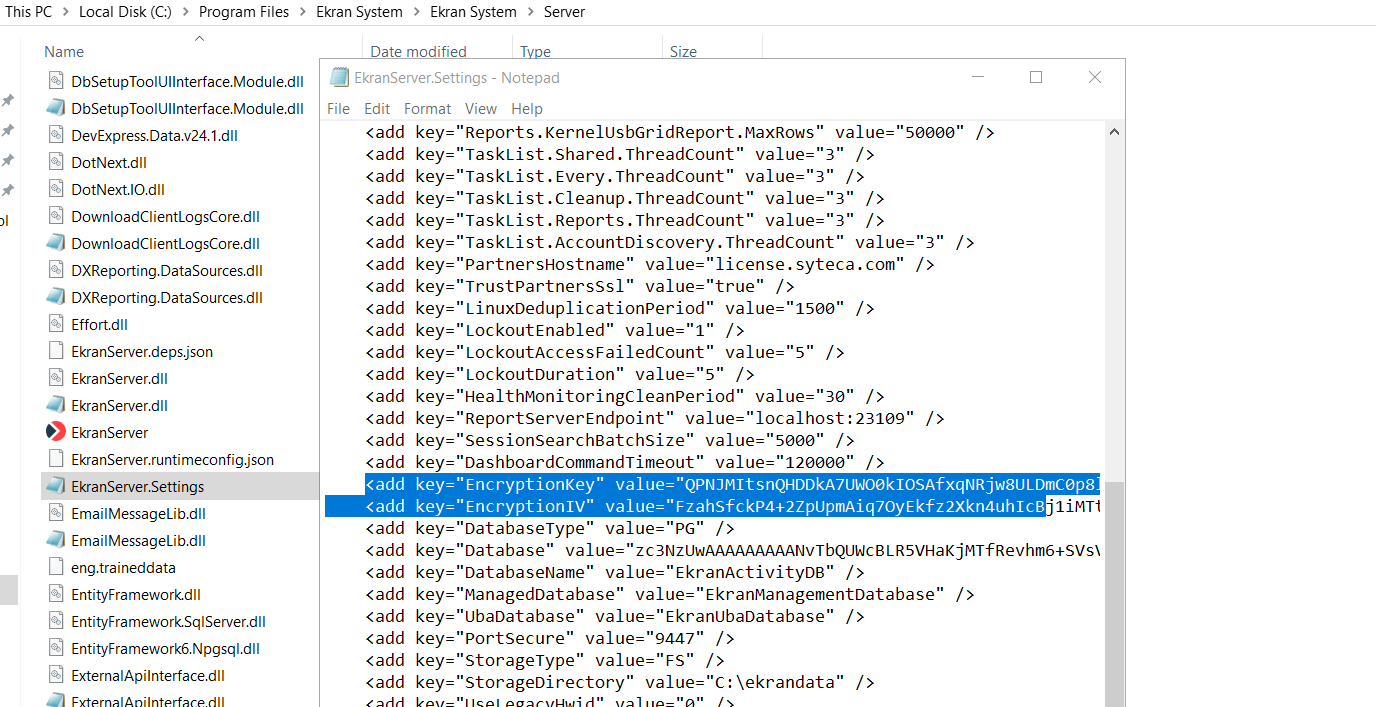Image resolution: width=1376 pixels, height=707 pixels.
Task: Select the second EkranServer.dll file icon
Action: [55, 405]
